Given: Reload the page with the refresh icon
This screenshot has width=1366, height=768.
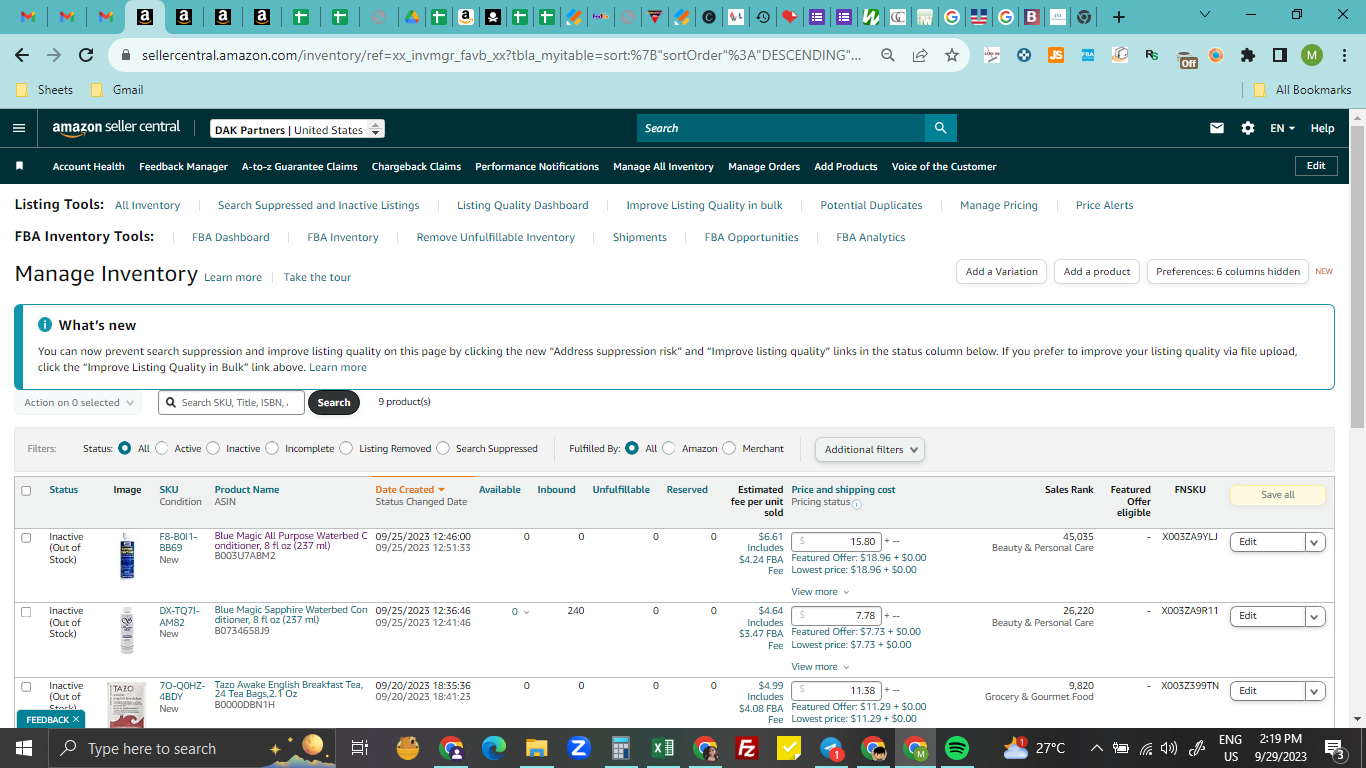Looking at the screenshot, I should tap(86, 55).
